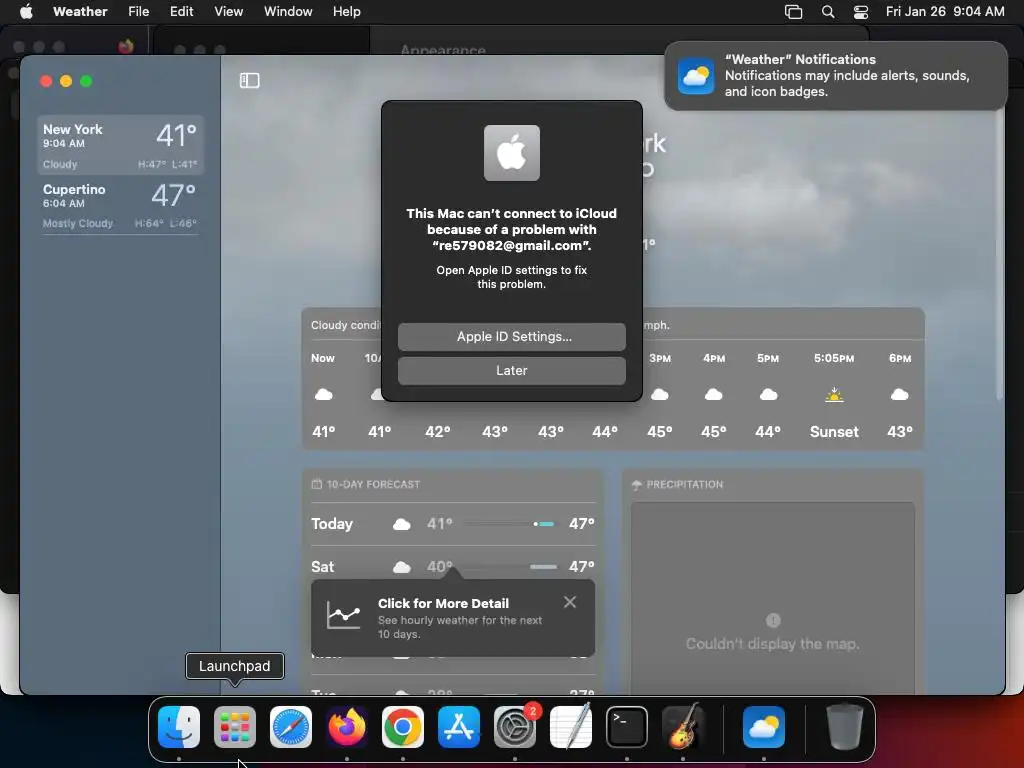
Task: Open the Window menu
Action: pos(288,12)
